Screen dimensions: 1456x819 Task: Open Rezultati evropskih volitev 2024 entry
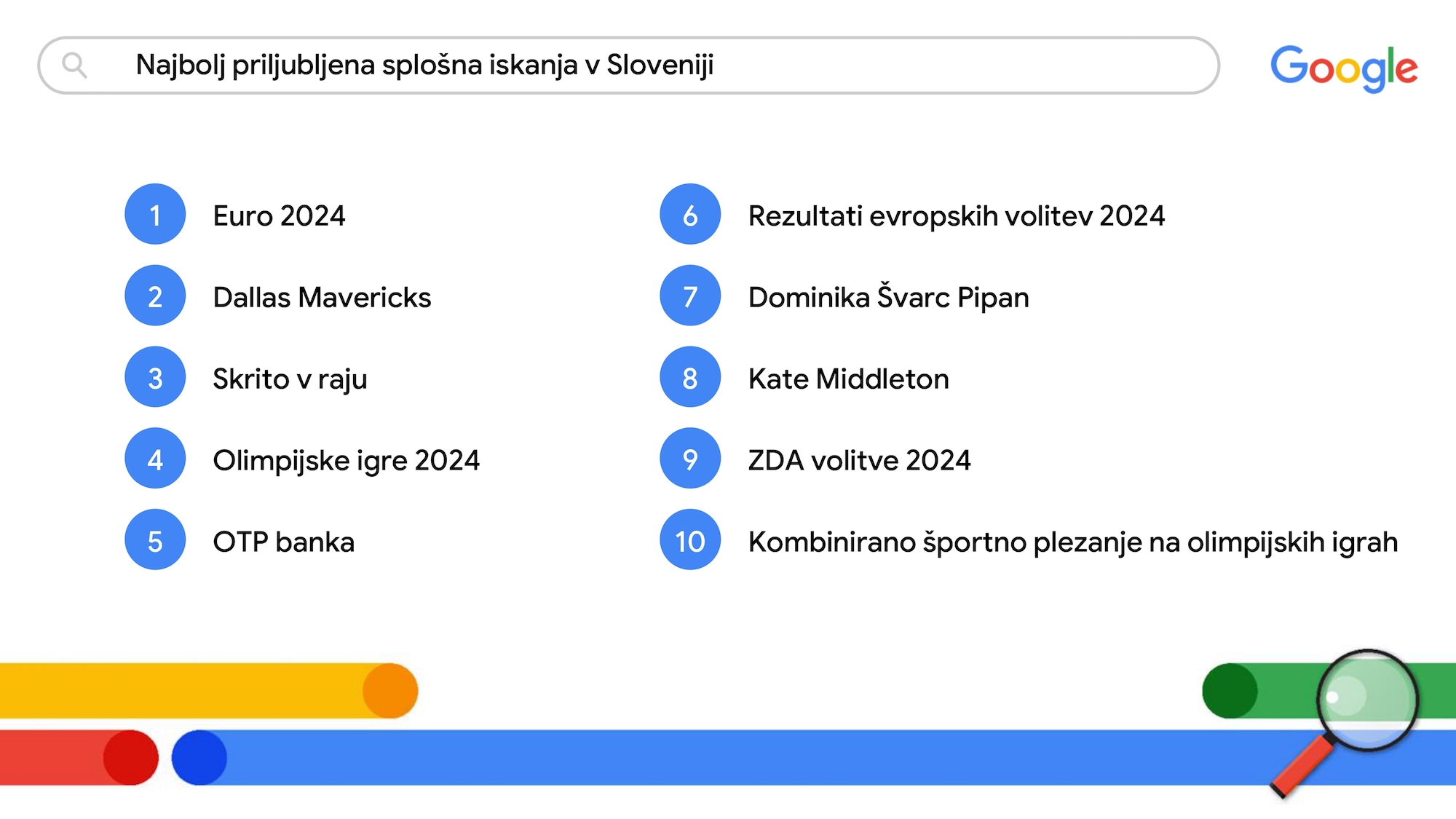tap(956, 216)
